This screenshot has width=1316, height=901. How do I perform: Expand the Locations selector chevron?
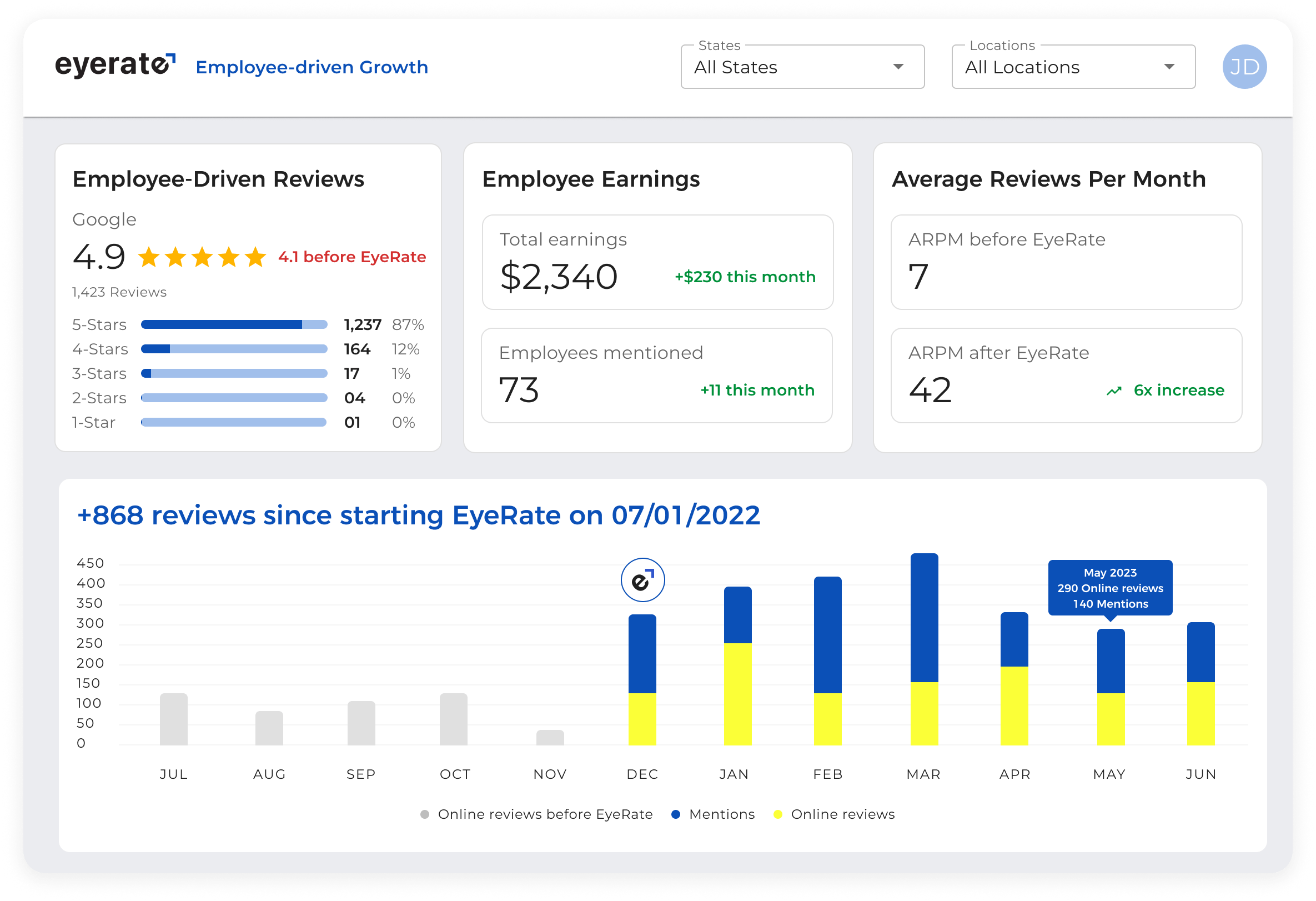tap(1170, 67)
